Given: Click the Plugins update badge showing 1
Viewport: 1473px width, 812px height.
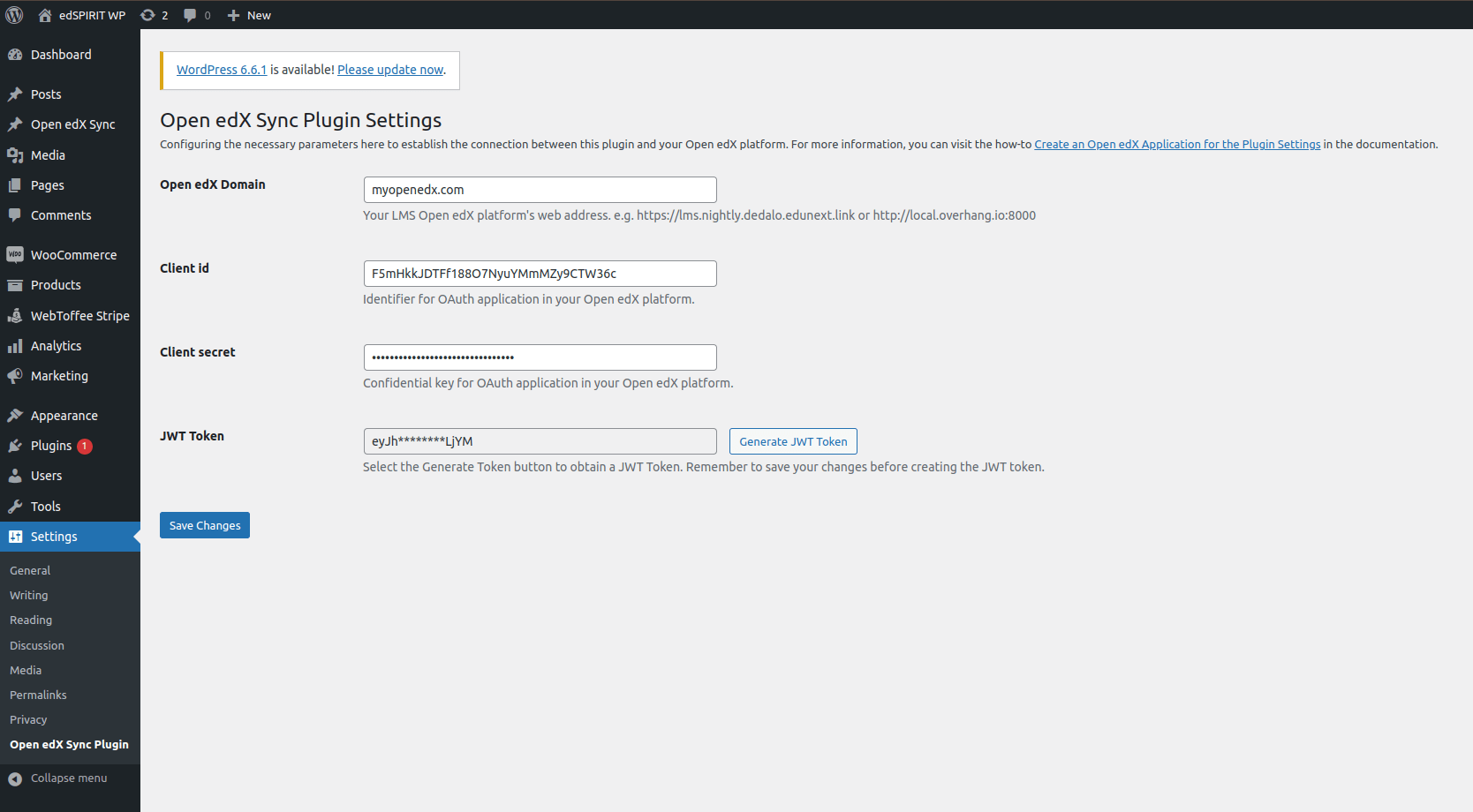Looking at the screenshot, I should click(85, 447).
